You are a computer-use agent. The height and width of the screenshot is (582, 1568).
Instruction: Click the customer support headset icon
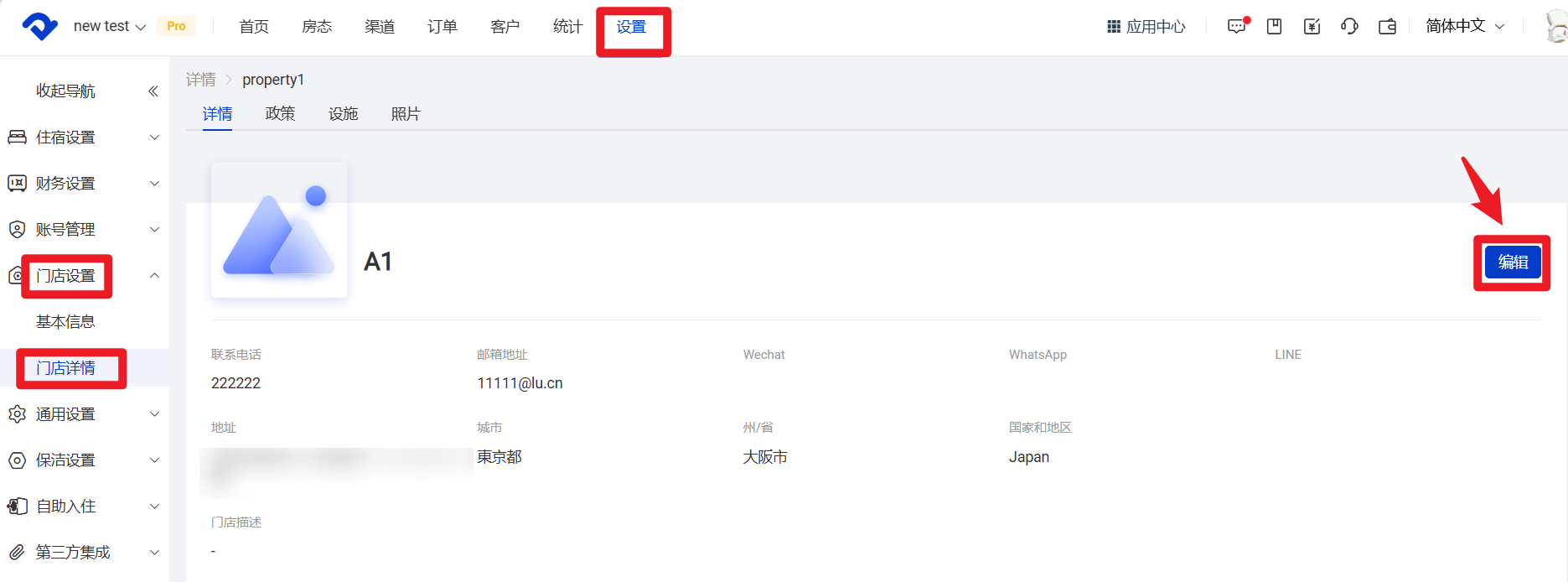[1349, 27]
